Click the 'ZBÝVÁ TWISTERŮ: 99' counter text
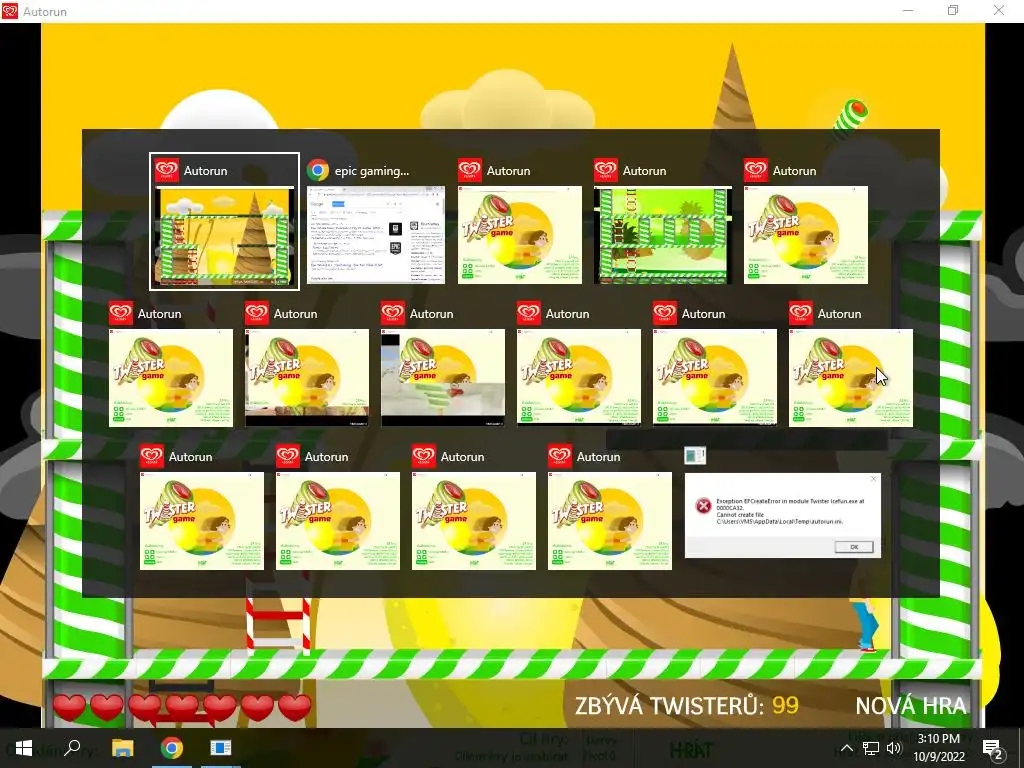This screenshot has height=768, width=1024. pyautogui.click(x=686, y=706)
